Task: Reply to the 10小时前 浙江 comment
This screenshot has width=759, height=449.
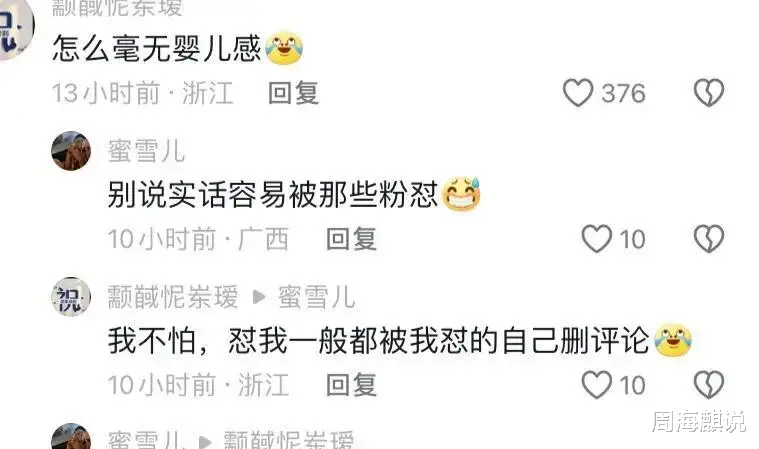Action: coord(351,385)
